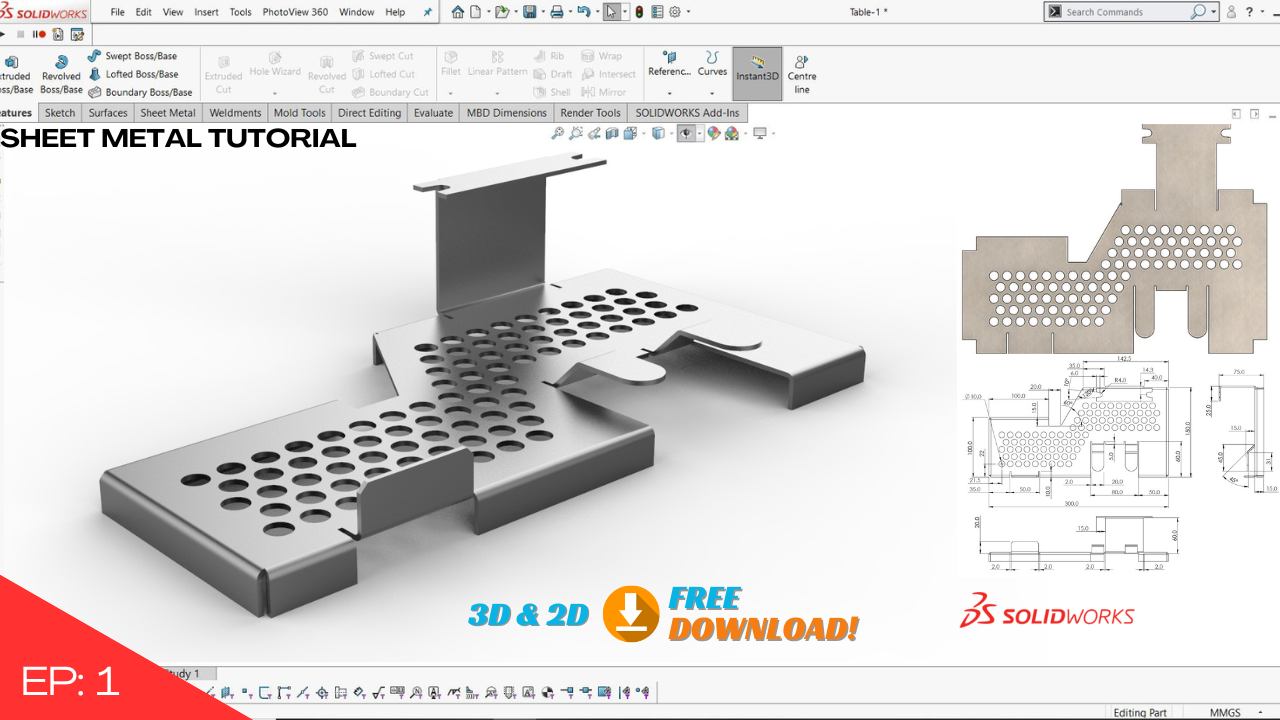Click the Save floppy disk icon
Image resolution: width=1280 pixels, height=720 pixels.
point(529,12)
